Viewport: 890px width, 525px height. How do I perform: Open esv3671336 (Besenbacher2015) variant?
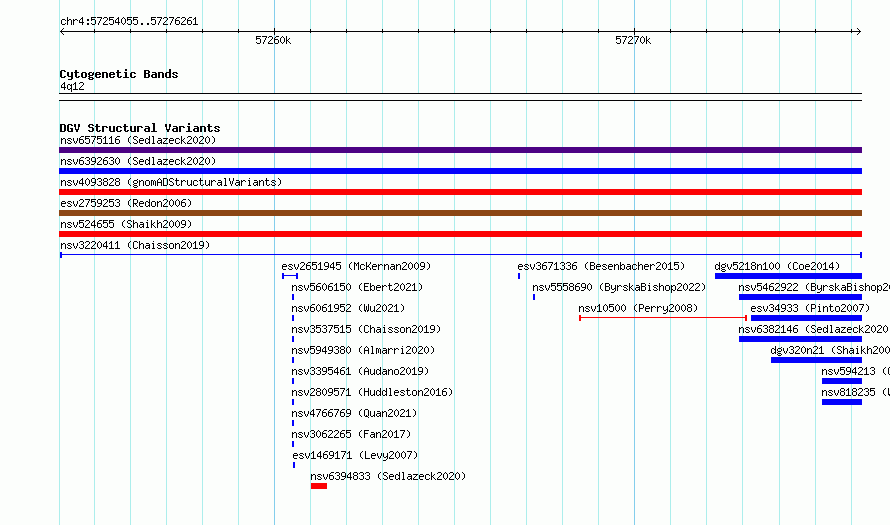[x=601, y=266]
